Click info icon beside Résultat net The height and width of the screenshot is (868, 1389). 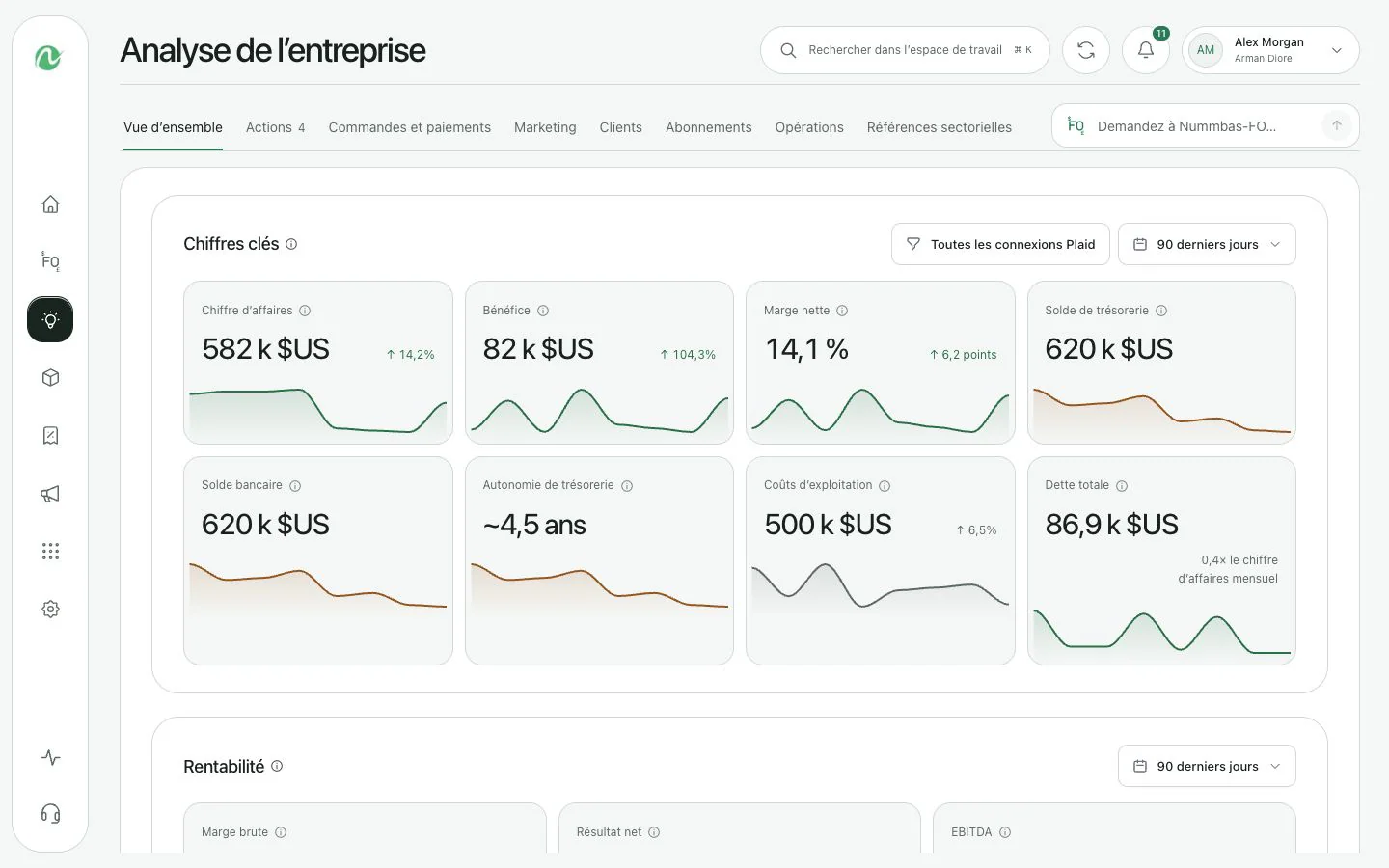click(x=654, y=832)
